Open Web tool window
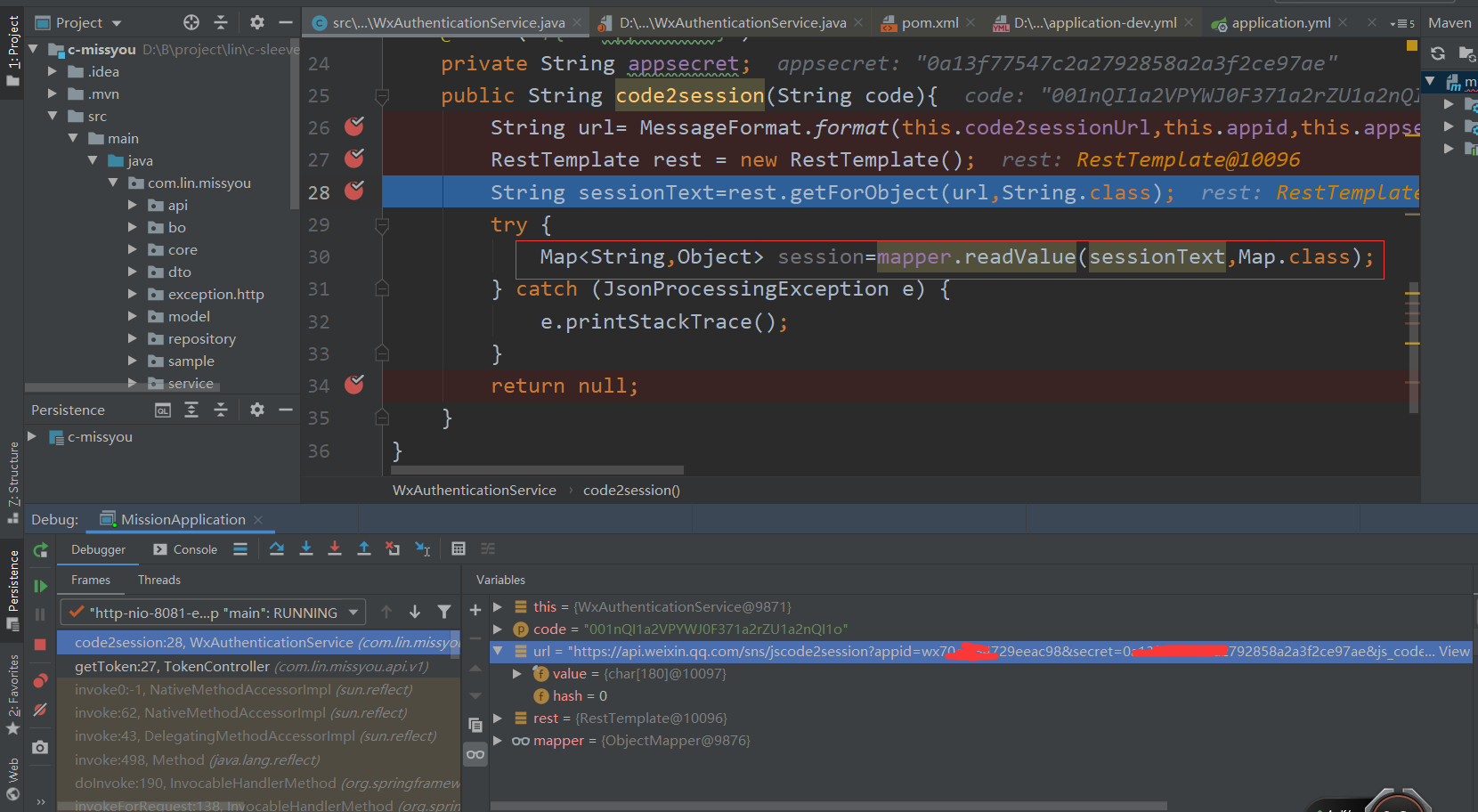Viewport: 1478px width, 812px height. (12, 779)
